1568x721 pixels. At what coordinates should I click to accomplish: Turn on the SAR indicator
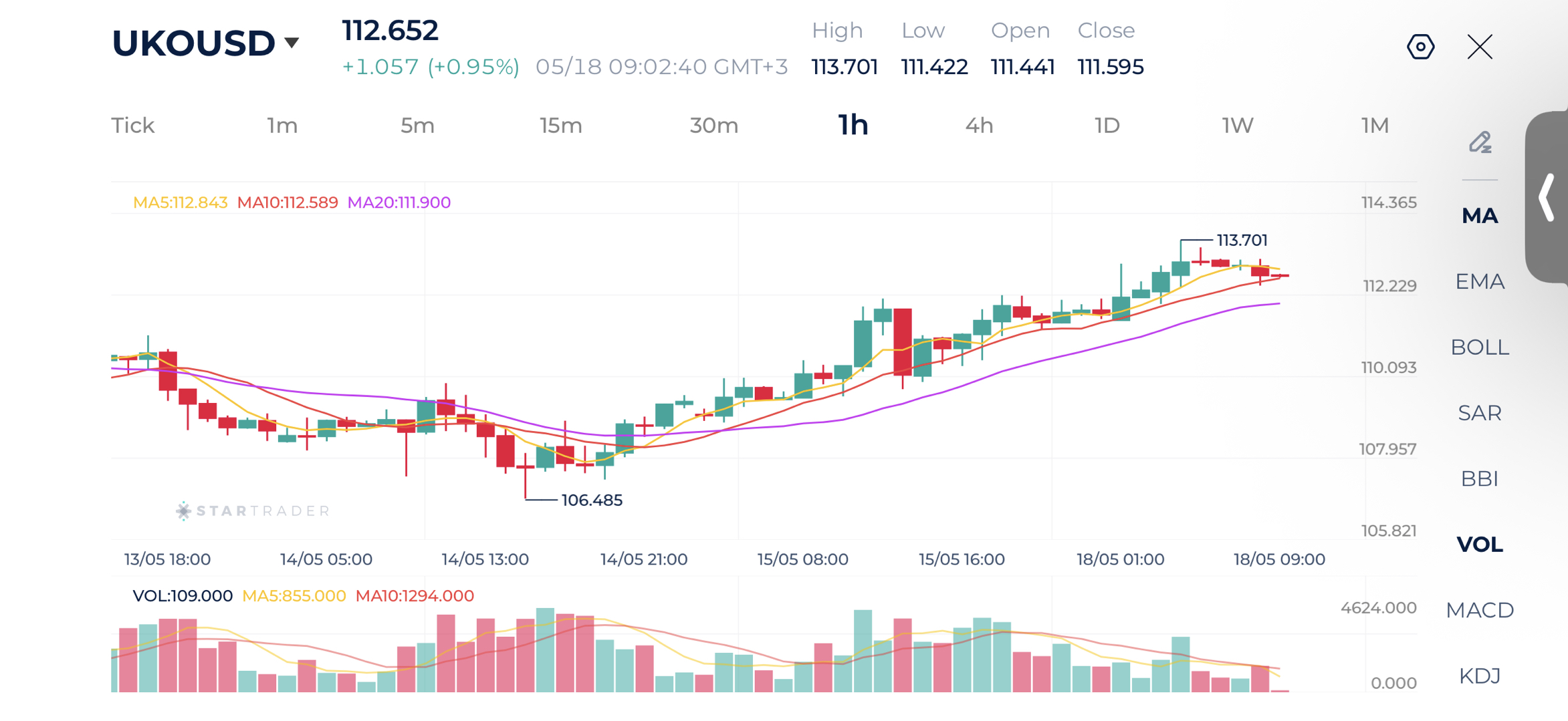click(1480, 413)
